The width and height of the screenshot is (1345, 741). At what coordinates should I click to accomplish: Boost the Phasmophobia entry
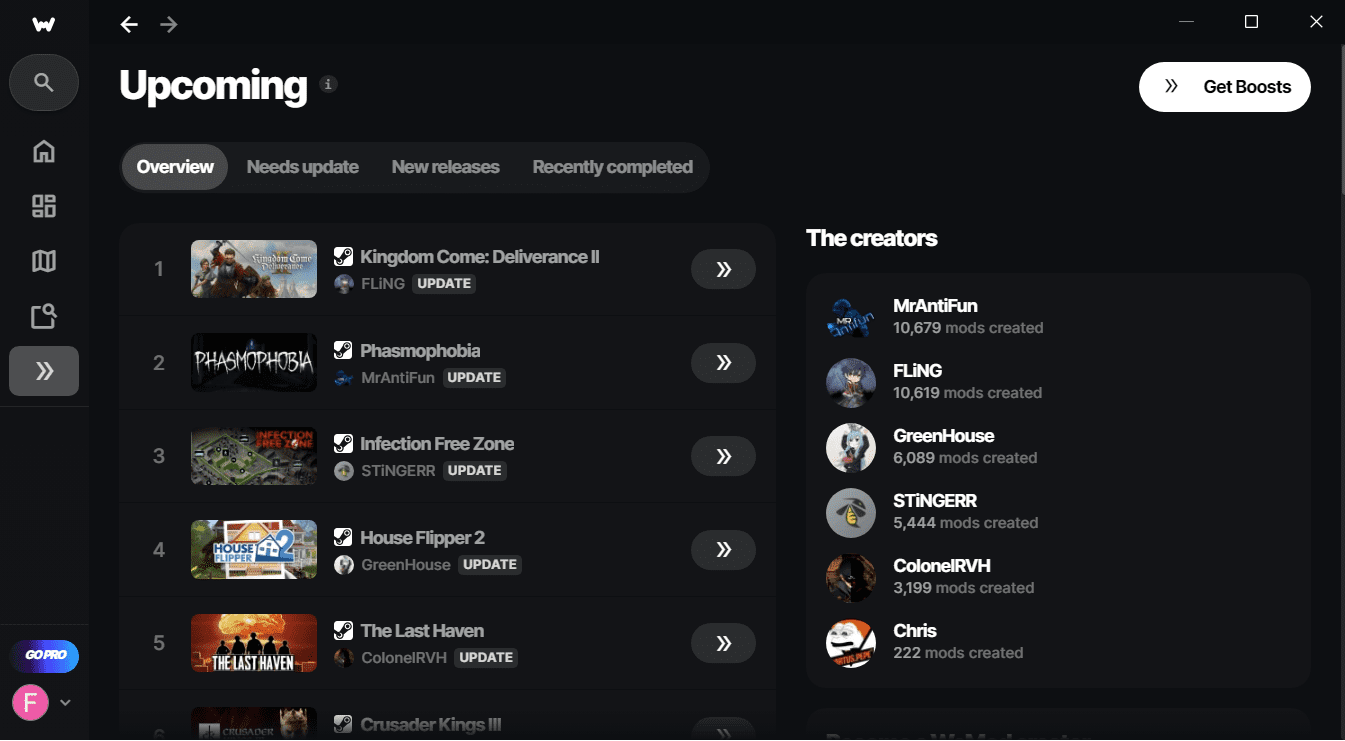pyautogui.click(x=723, y=363)
